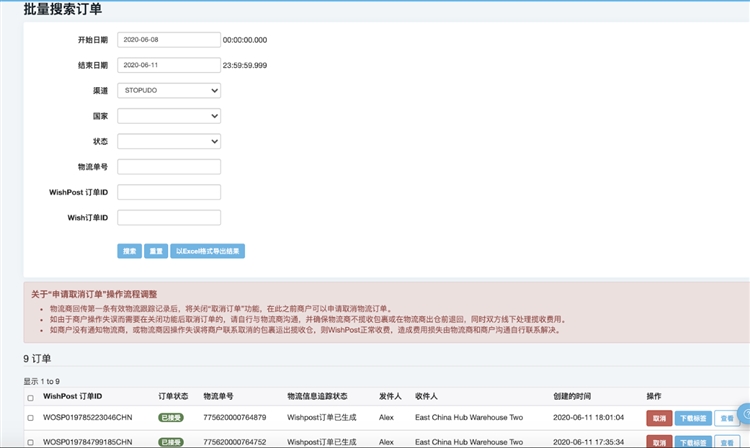This screenshot has width=750, height=448.
Task: Click the help icon at right edge
Action: [745, 414]
